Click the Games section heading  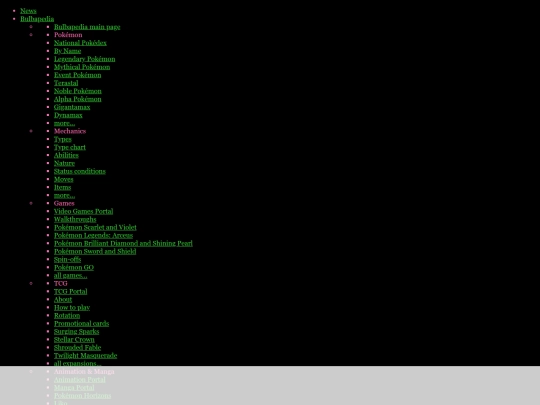pos(64,204)
